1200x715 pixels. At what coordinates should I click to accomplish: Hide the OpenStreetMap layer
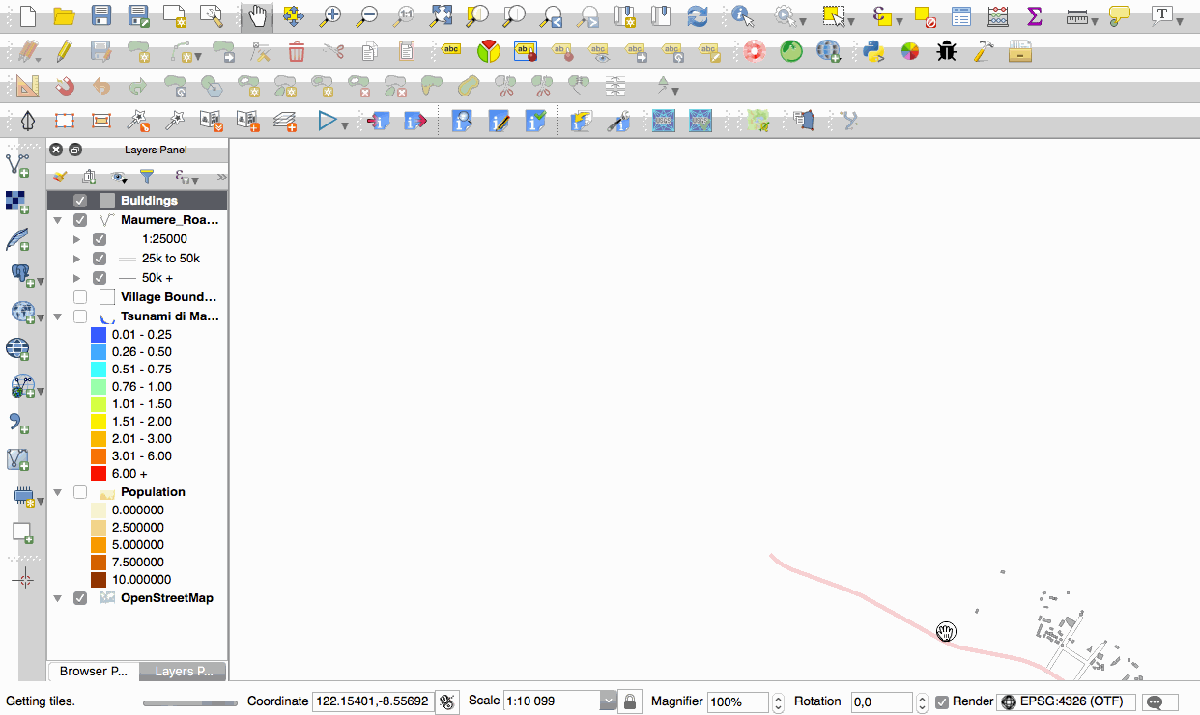click(80, 598)
